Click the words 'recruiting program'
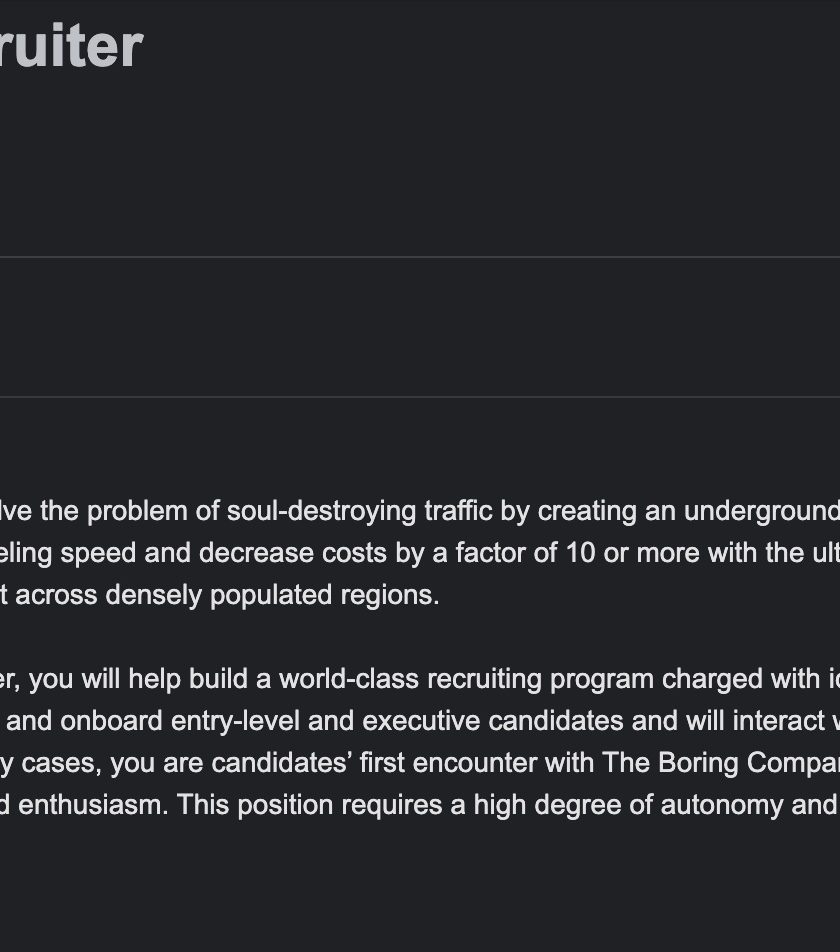The width and height of the screenshot is (840, 952). pos(541,679)
